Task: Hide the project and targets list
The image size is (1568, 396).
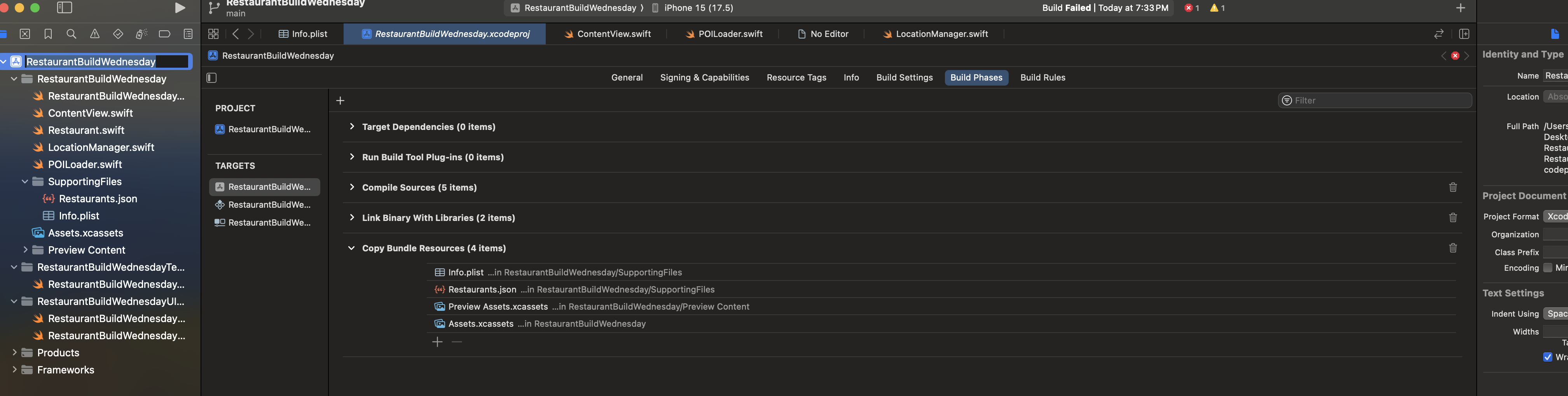Action: pyautogui.click(x=211, y=78)
